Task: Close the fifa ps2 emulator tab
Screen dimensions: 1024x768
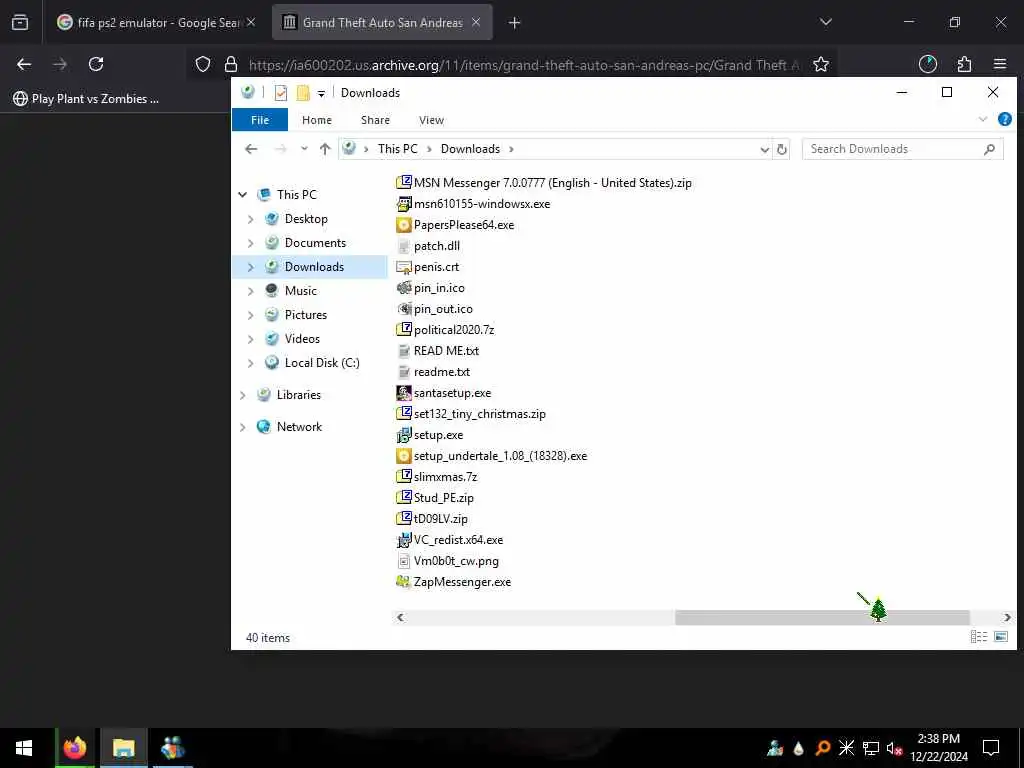Action: coord(251,22)
